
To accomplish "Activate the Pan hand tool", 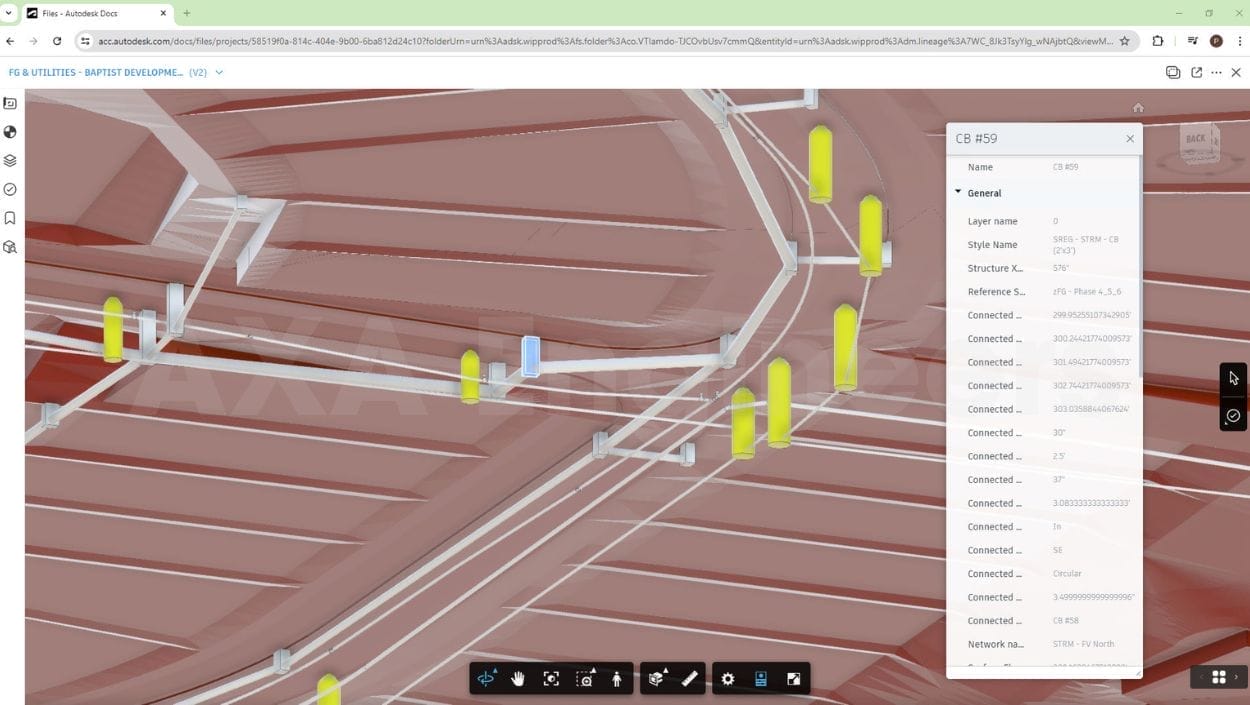I will (x=518, y=679).
